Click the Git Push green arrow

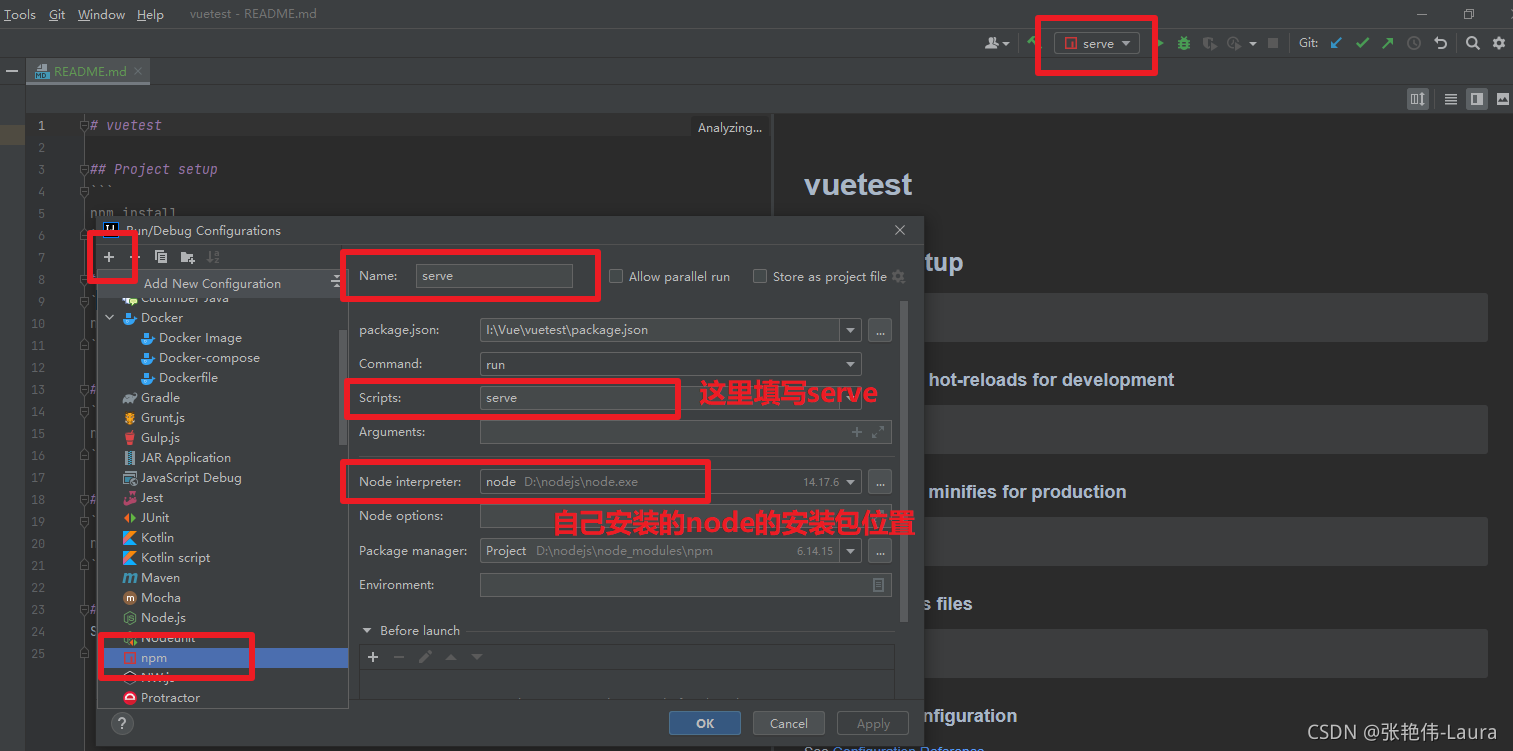pyautogui.click(x=1388, y=43)
